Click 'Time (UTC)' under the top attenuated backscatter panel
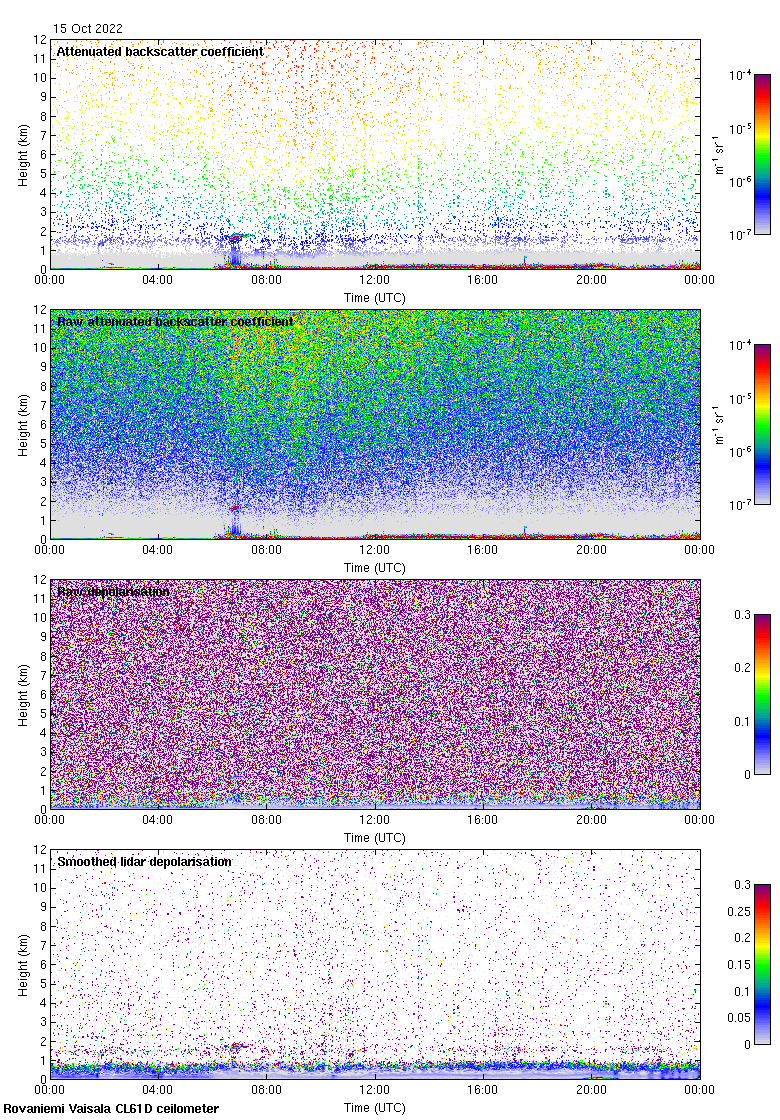Image resolution: width=780 pixels, height=1120 pixels. (x=374, y=298)
